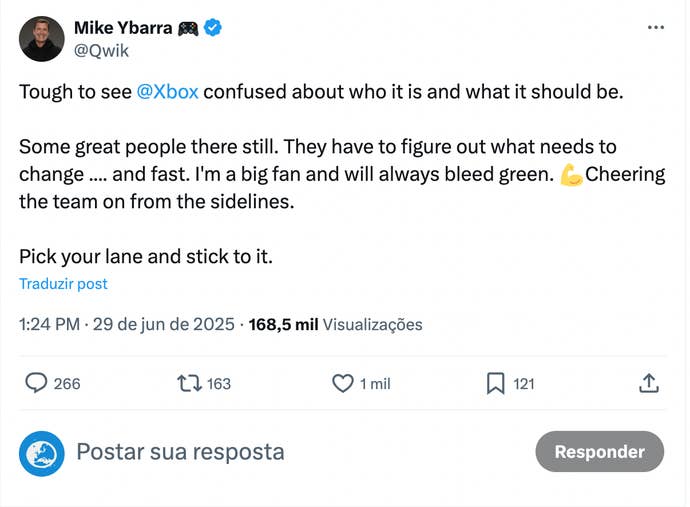Open the @Xbox mention link
The height and width of the screenshot is (507, 690).
pos(167,91)
